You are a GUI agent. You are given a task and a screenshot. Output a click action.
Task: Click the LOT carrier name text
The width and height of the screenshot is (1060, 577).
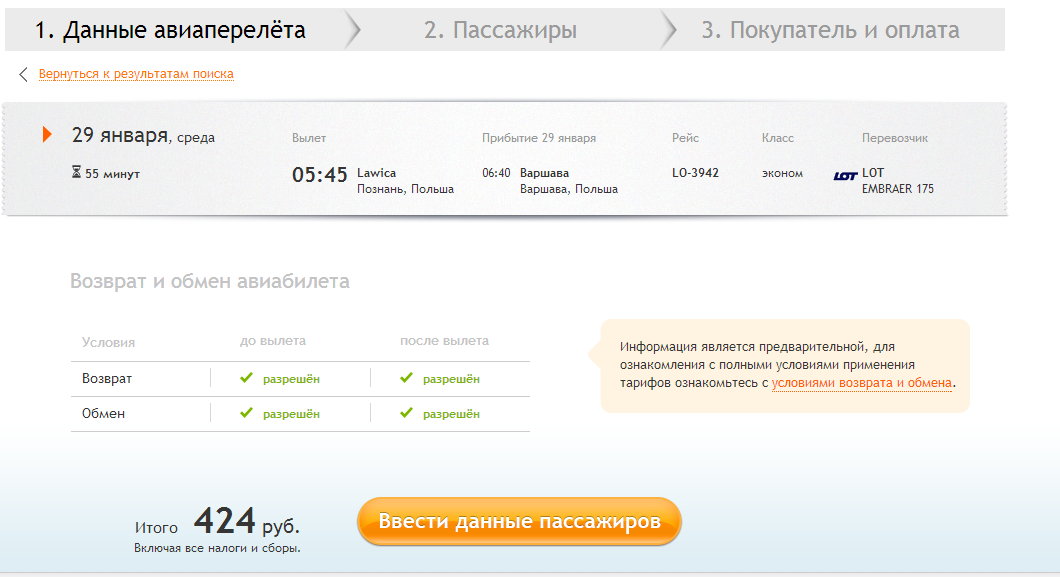(x=873, y=173)
